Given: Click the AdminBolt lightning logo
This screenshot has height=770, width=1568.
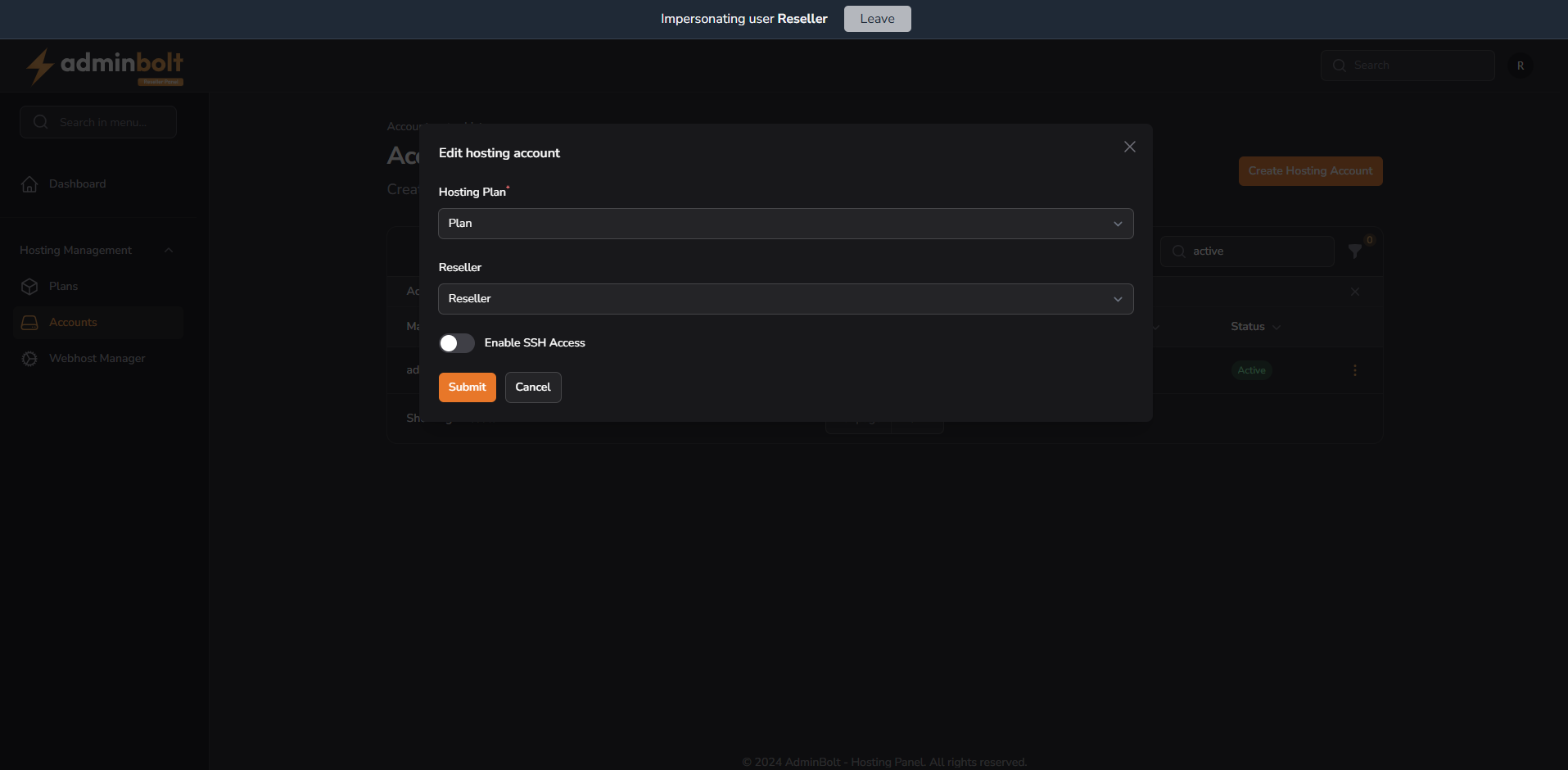Looking at the screenshot, I should (x=39, y=66).
